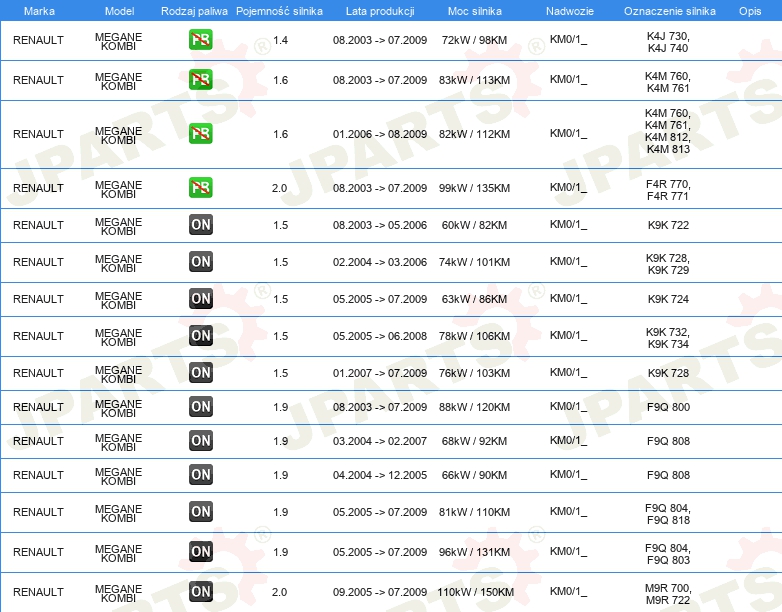Select the 110kW / 150KM power cell

point(475,592)
